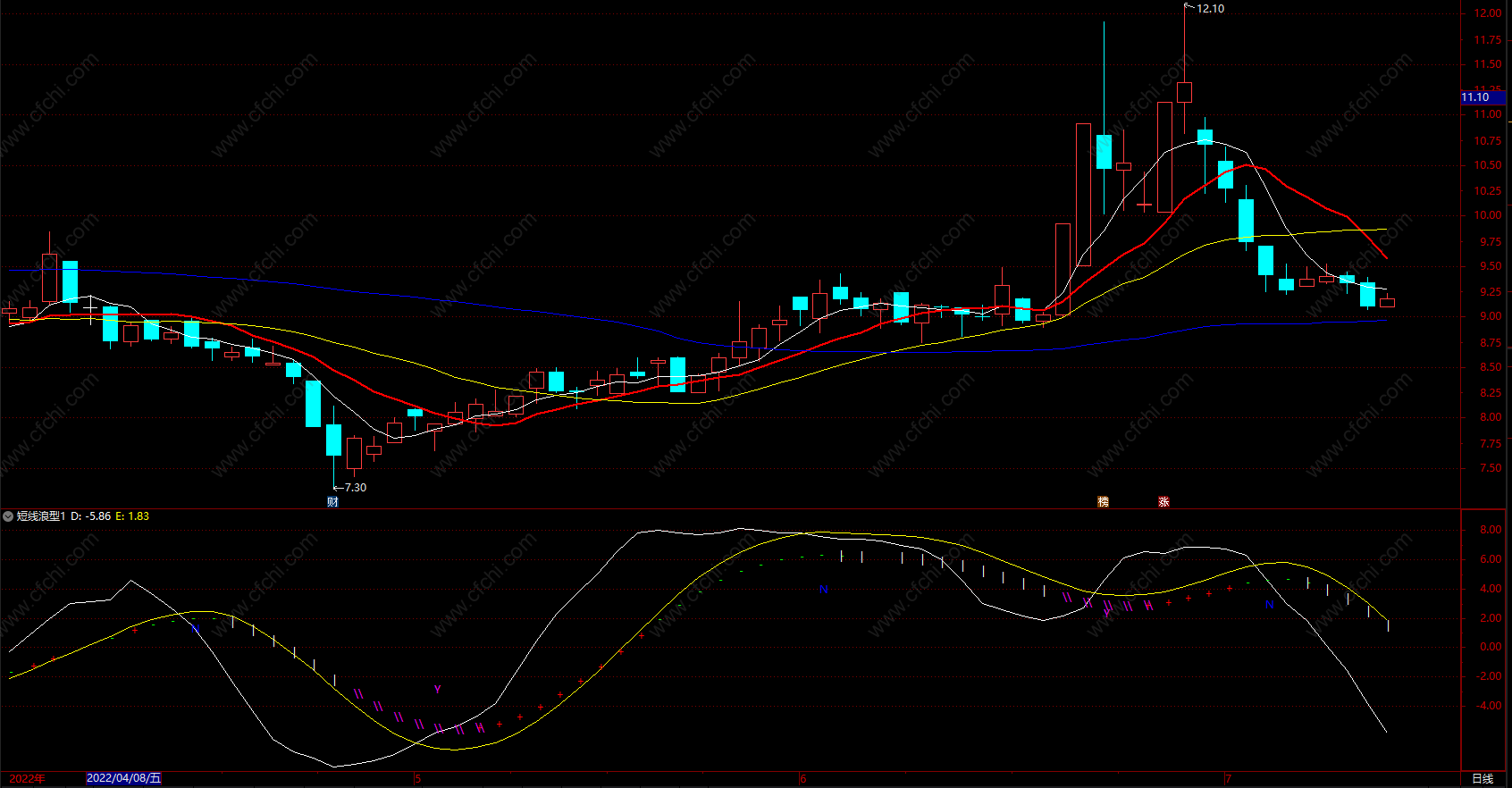The image size is (1512, 788).
Task: Click the month 6 timeline marker
Action: (802, 779)
